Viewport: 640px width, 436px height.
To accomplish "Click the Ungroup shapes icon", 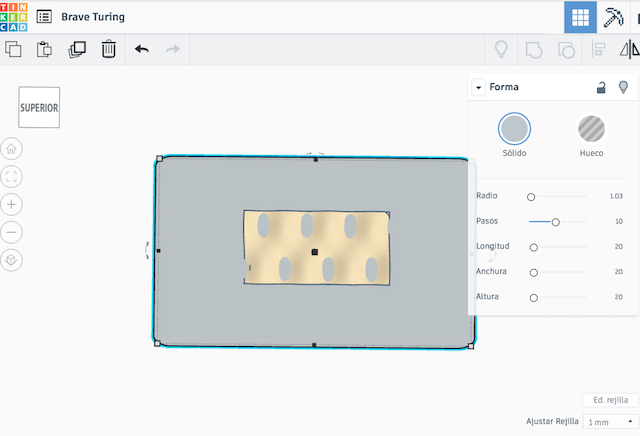I will [x=566, y=50].
